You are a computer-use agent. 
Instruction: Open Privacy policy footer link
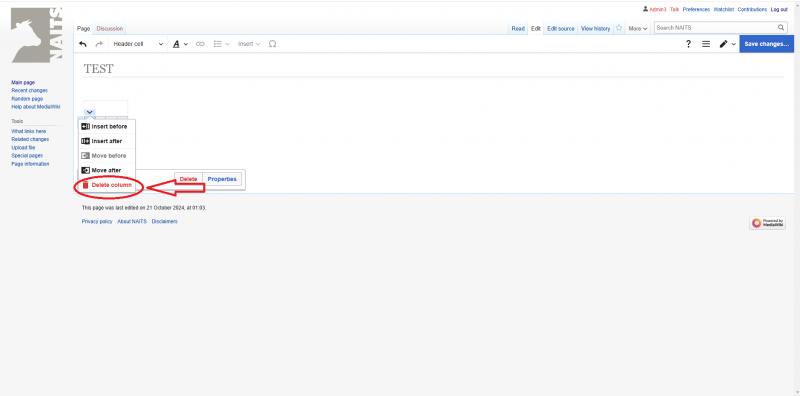pos(97,222)
